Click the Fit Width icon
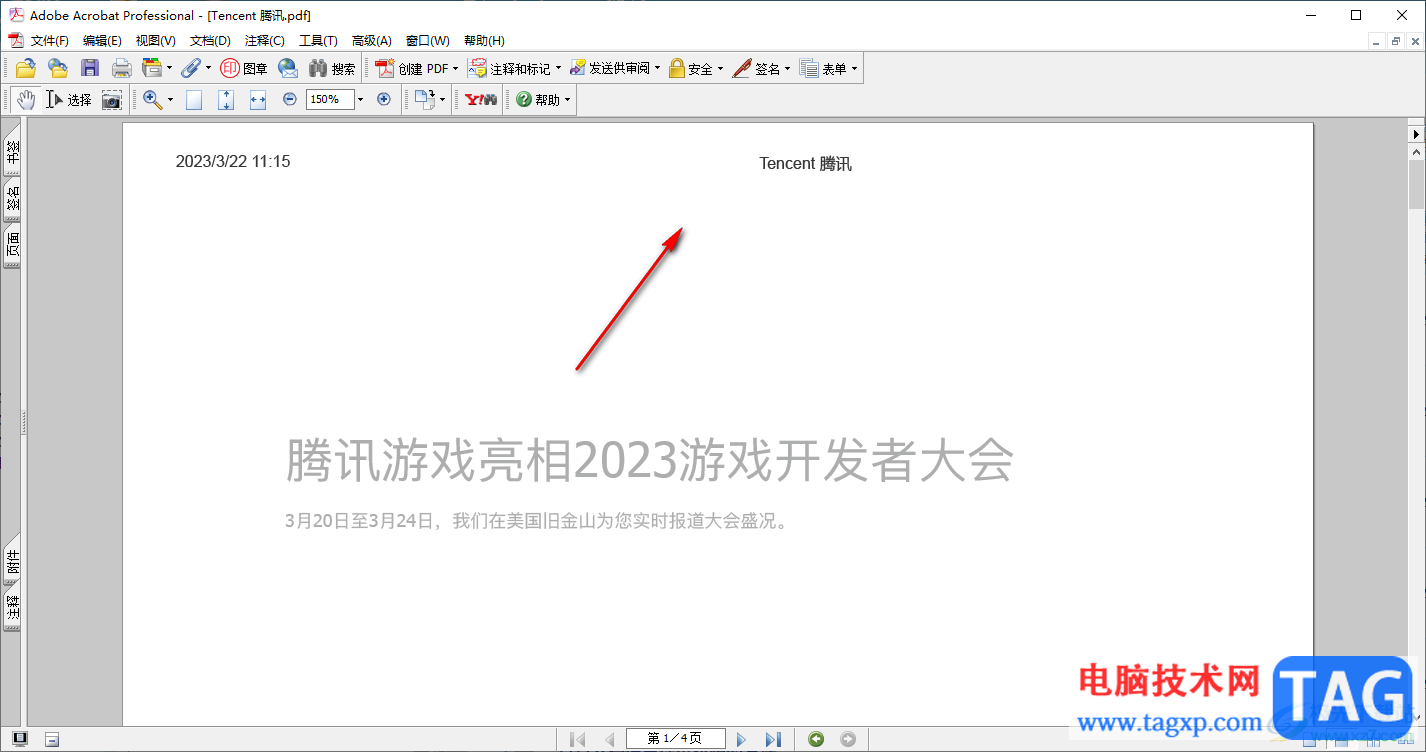This screenshot has height=752, width=1426. (258, 99)
